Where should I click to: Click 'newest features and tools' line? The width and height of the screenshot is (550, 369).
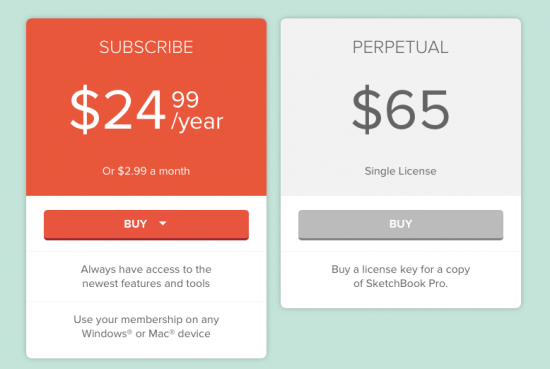(x=146, y=283)
